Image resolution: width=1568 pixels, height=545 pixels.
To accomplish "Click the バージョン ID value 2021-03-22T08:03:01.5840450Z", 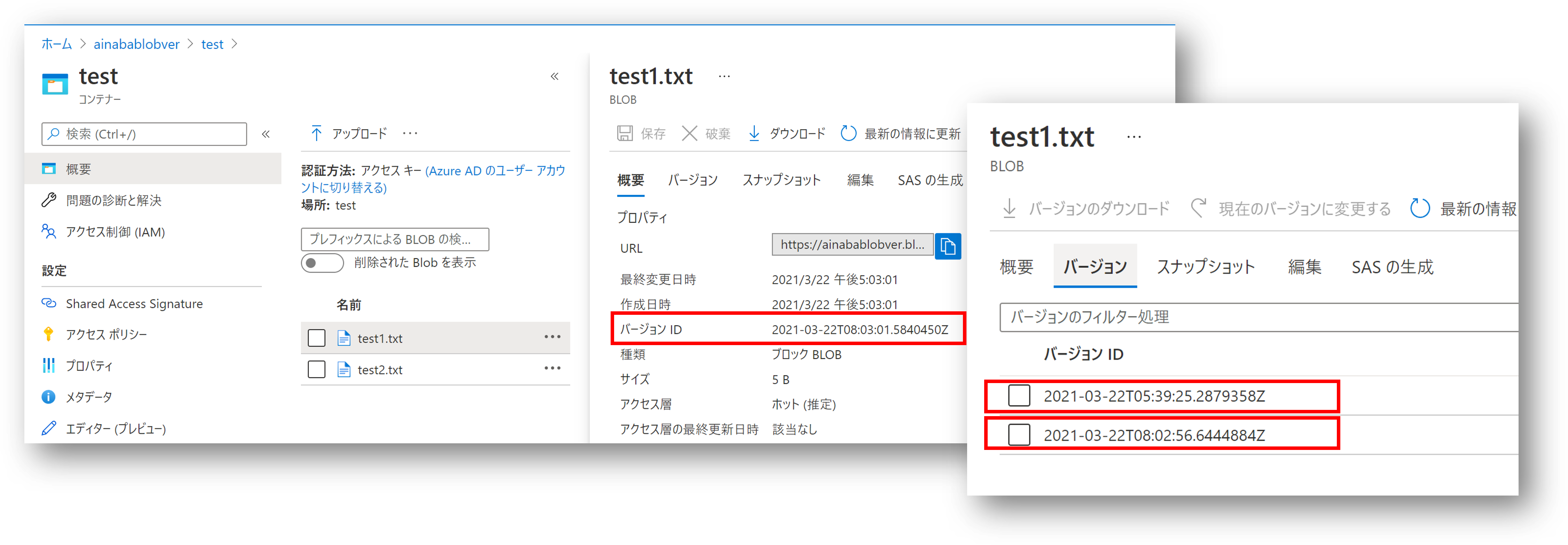I will 860,329.
